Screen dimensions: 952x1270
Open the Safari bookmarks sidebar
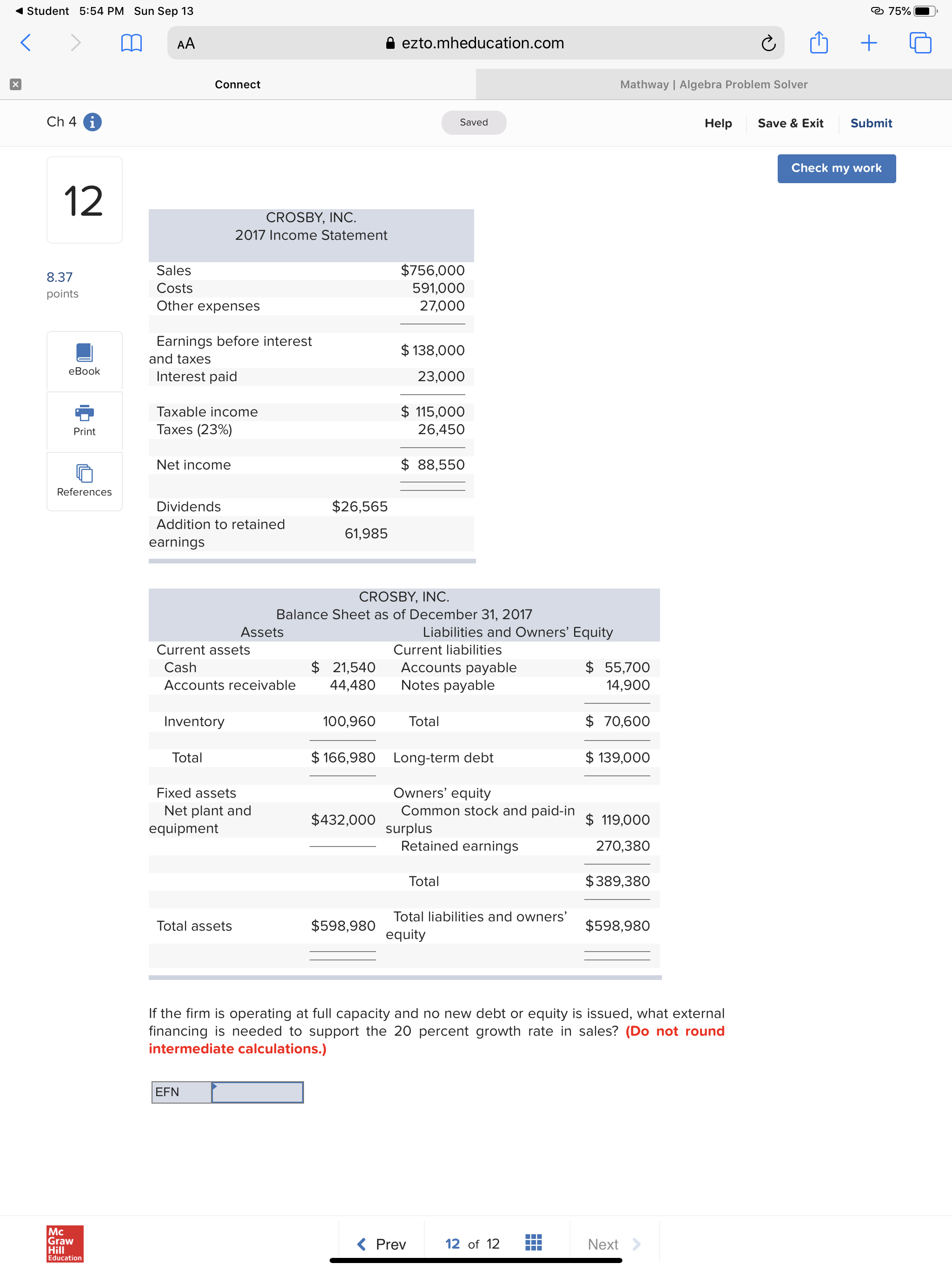[x=132, y=42]
